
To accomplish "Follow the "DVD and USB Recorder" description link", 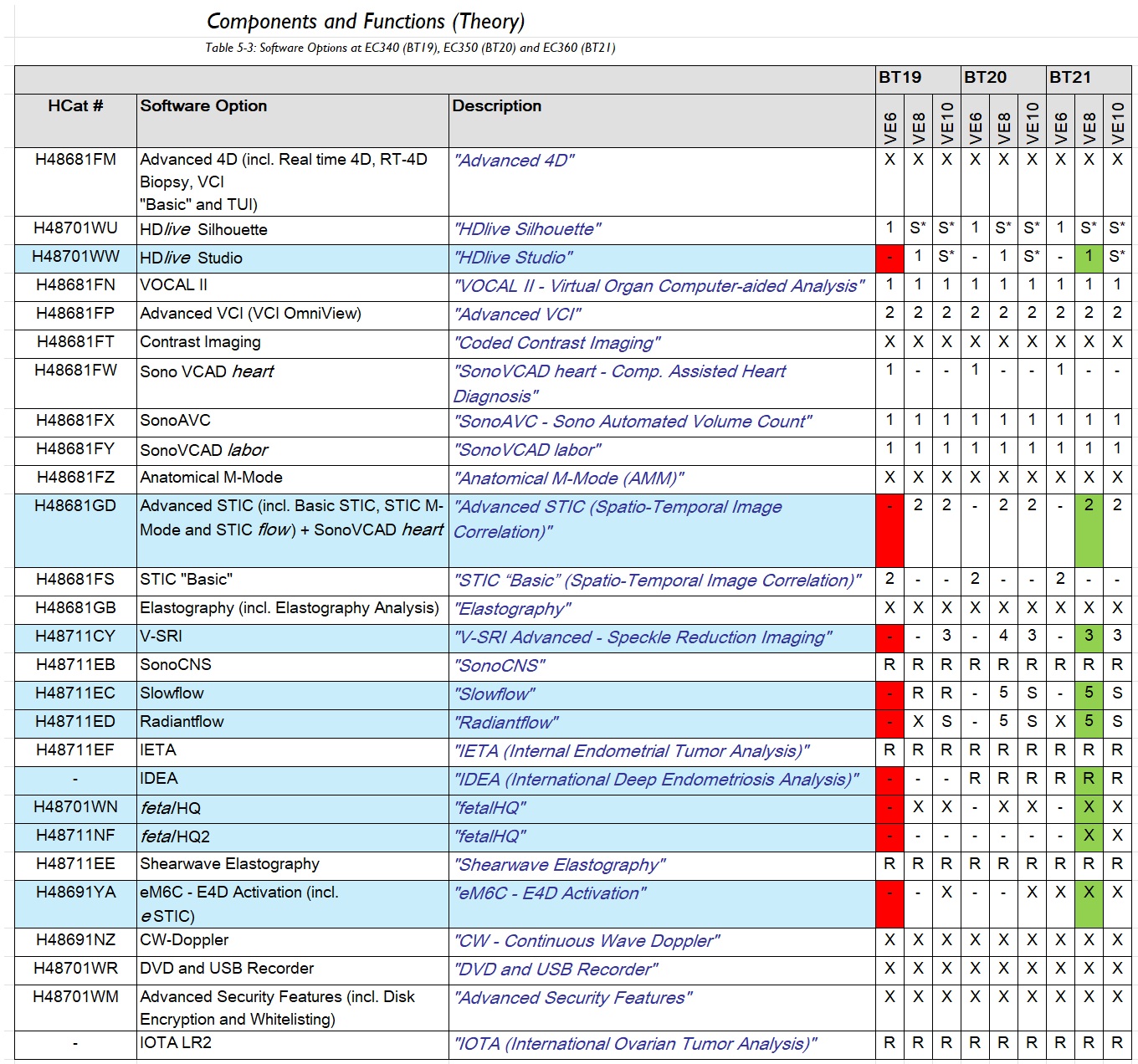I will (x=556, y=969).
